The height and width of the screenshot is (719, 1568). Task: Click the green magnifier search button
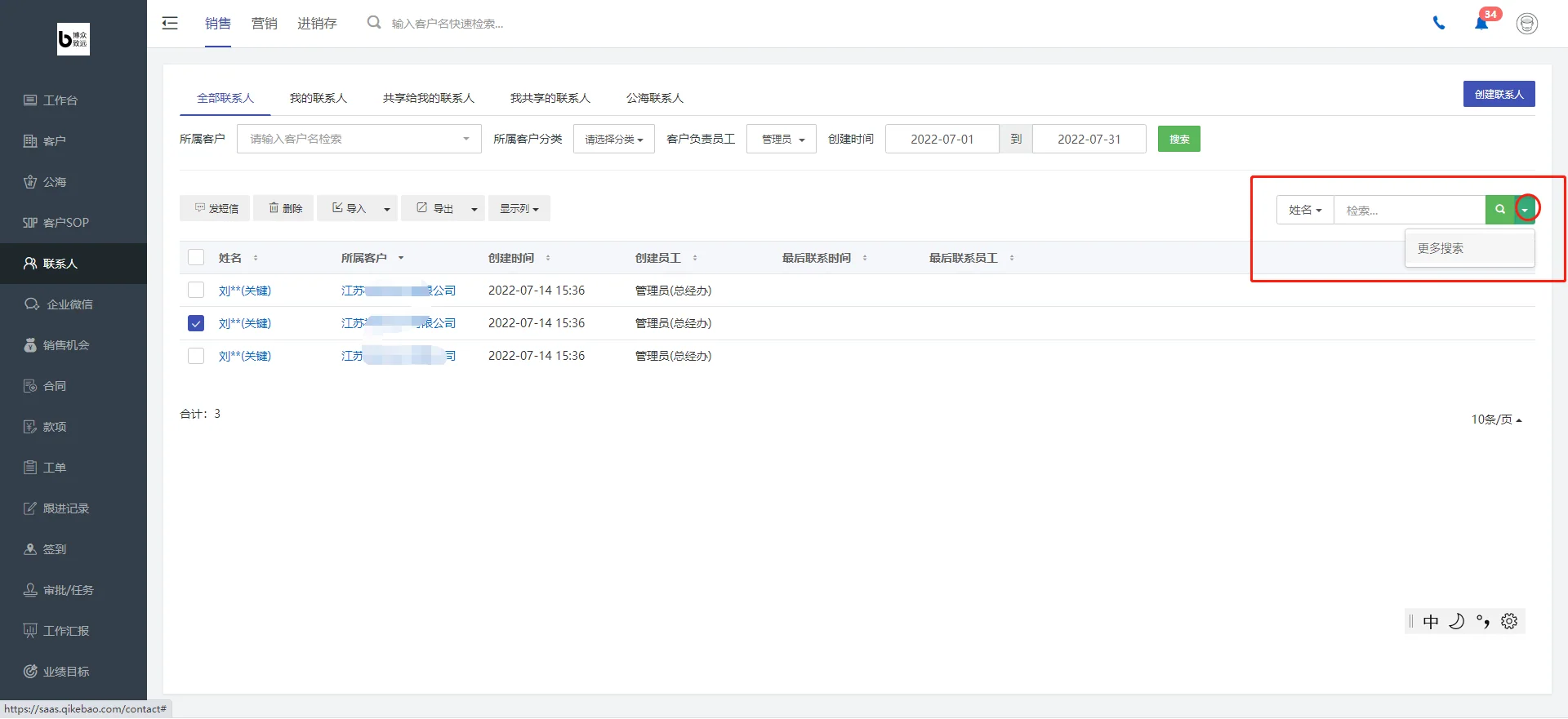coord(1500,210)
